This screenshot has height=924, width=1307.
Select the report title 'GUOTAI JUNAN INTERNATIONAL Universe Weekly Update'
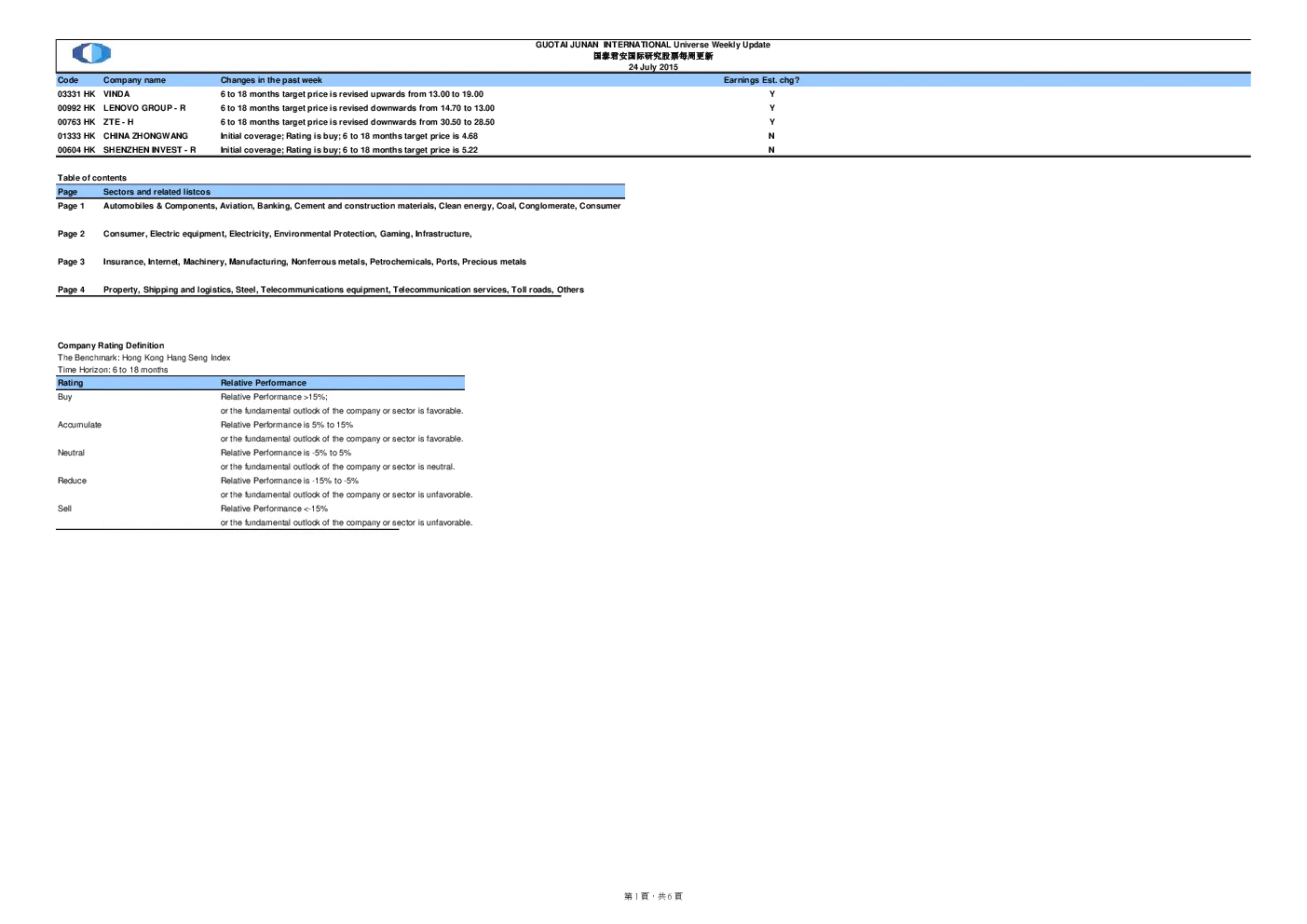coord(653,45)
